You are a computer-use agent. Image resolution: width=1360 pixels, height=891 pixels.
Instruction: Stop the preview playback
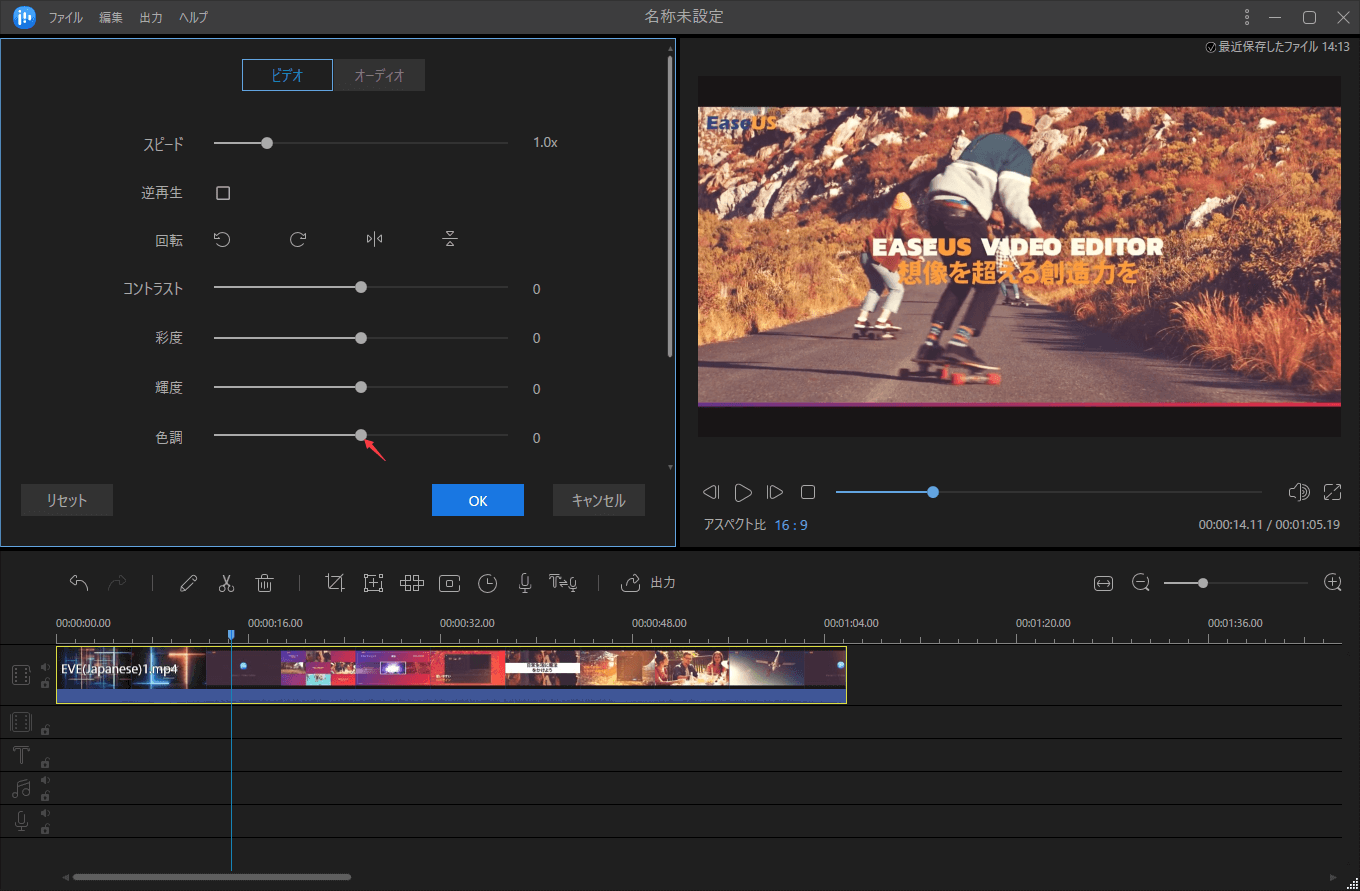coord(808,492)
